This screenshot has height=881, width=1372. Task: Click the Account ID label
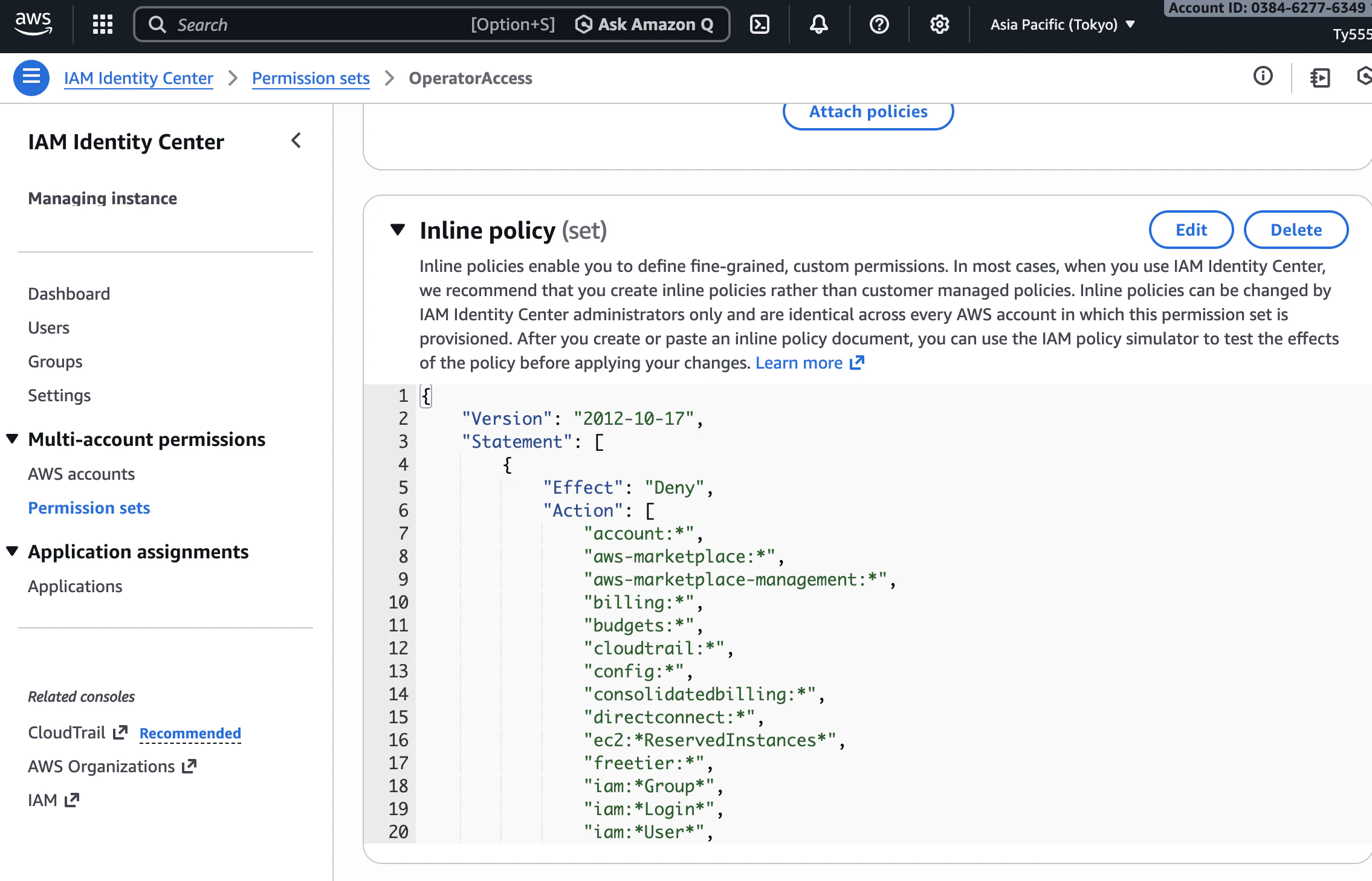(1267, 8)
